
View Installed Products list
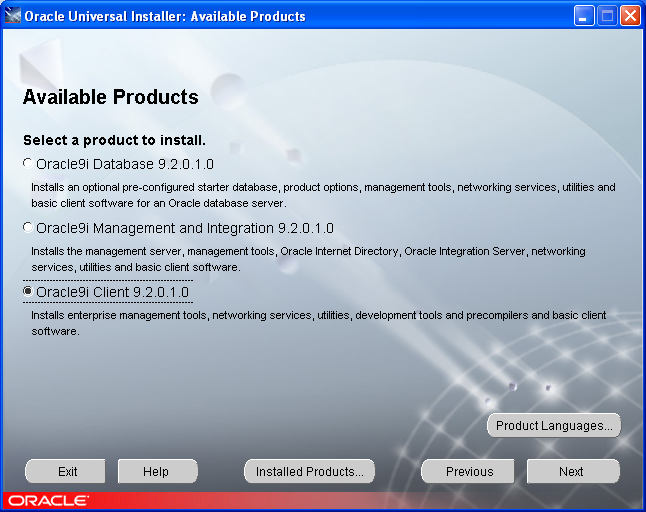click(309, 471)
